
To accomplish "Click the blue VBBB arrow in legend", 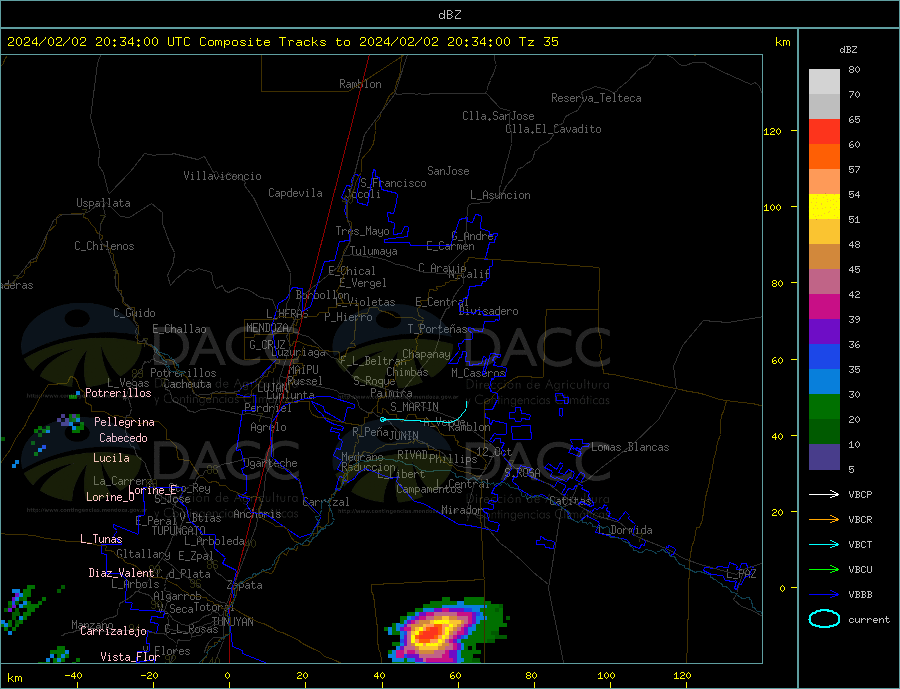I will point(824,594).
